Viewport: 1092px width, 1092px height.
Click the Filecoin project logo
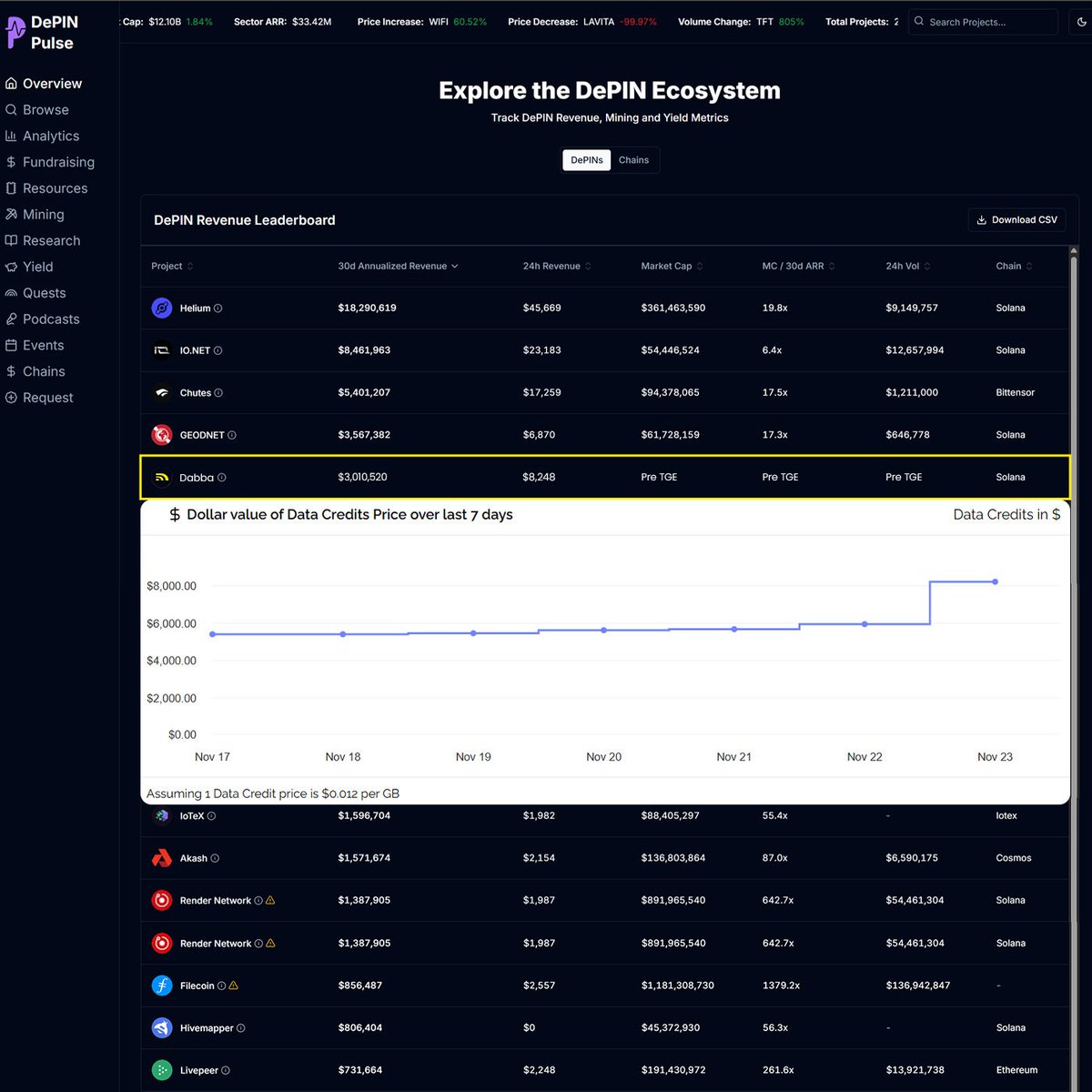pyautogui.click(x=162, y=986)
